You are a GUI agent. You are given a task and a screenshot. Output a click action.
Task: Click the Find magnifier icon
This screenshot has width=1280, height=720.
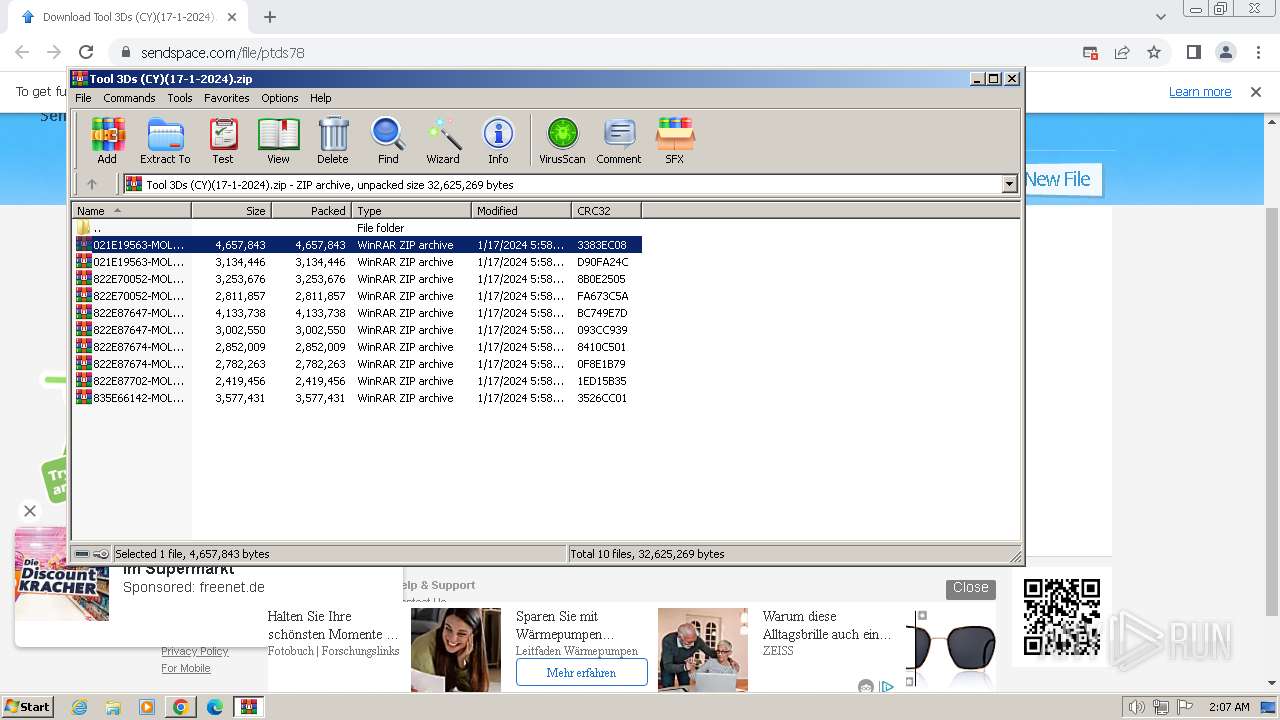click(x=388, y=140)
